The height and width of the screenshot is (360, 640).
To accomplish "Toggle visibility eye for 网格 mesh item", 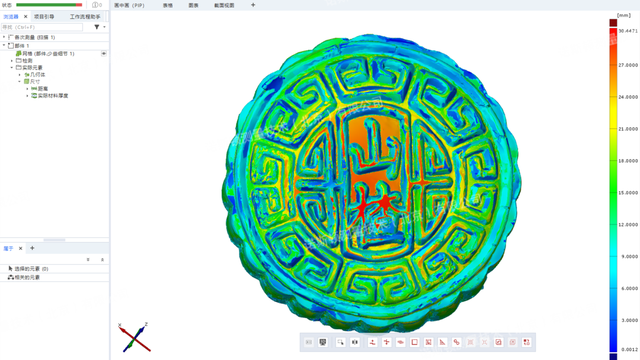I will (x=104, y=53).
